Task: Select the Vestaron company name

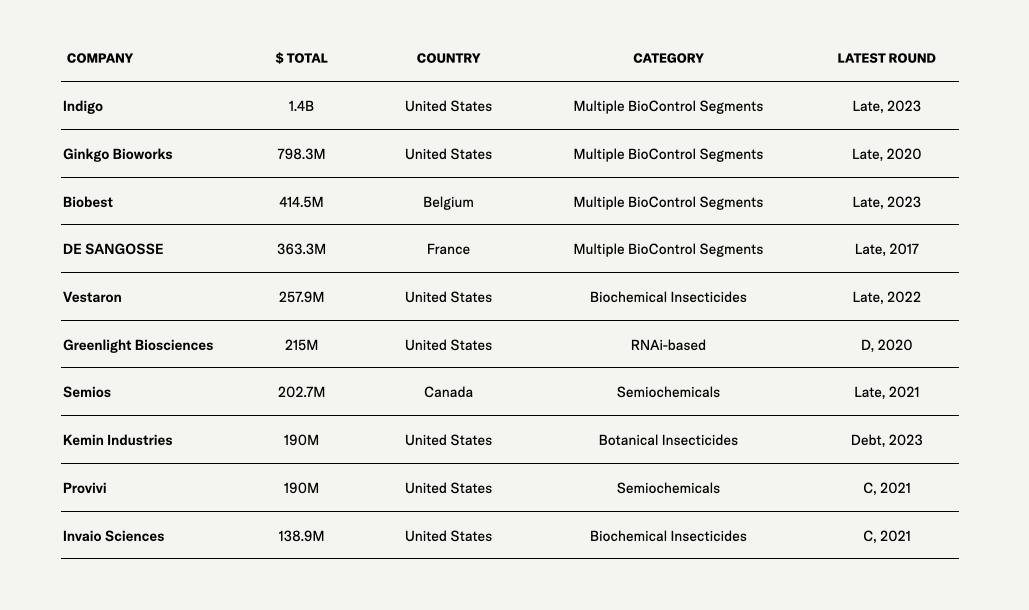Action: pos(92,297)
